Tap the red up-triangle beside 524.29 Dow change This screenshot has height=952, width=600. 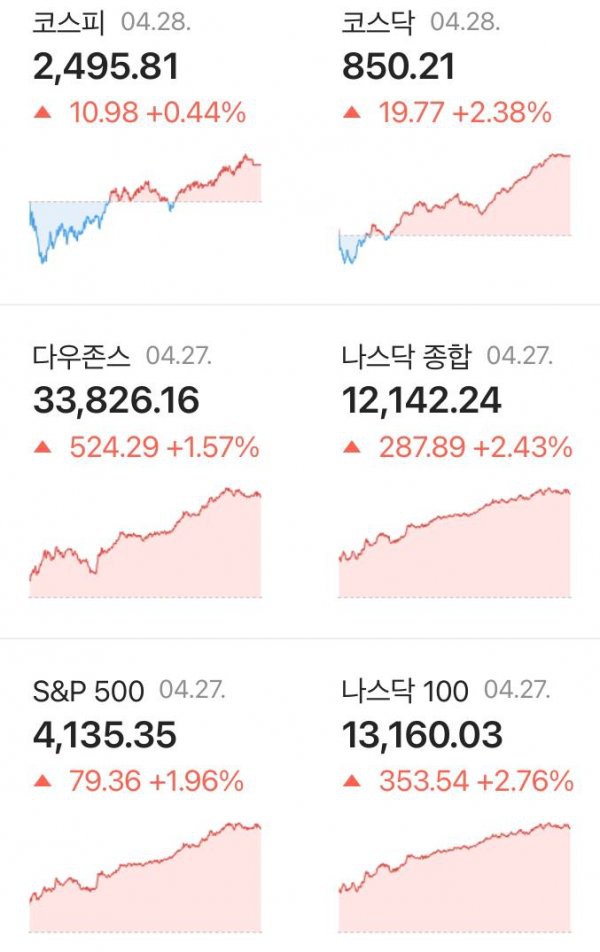[43, 447]
